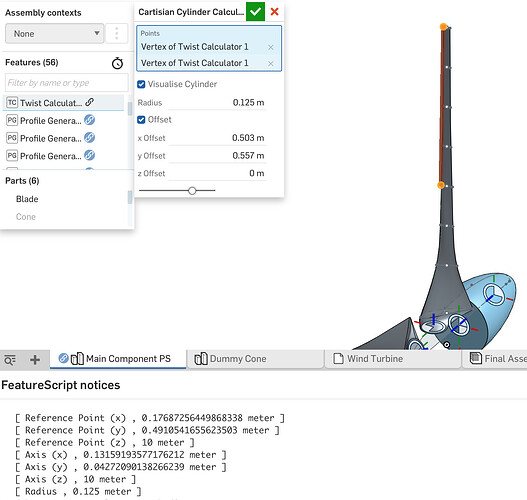Click the linked icon on second Profile Generator
The width and height of the screenshot is (527, 500).
pos(89,138)
